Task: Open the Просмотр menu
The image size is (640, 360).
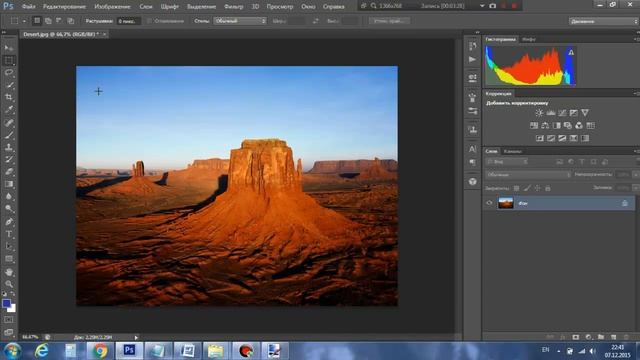Action: point(280,7)
